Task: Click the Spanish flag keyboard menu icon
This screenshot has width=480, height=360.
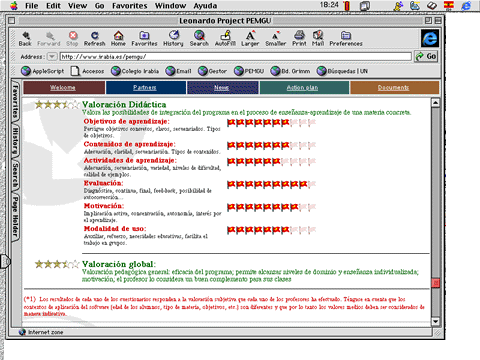Action: point(449,5)
